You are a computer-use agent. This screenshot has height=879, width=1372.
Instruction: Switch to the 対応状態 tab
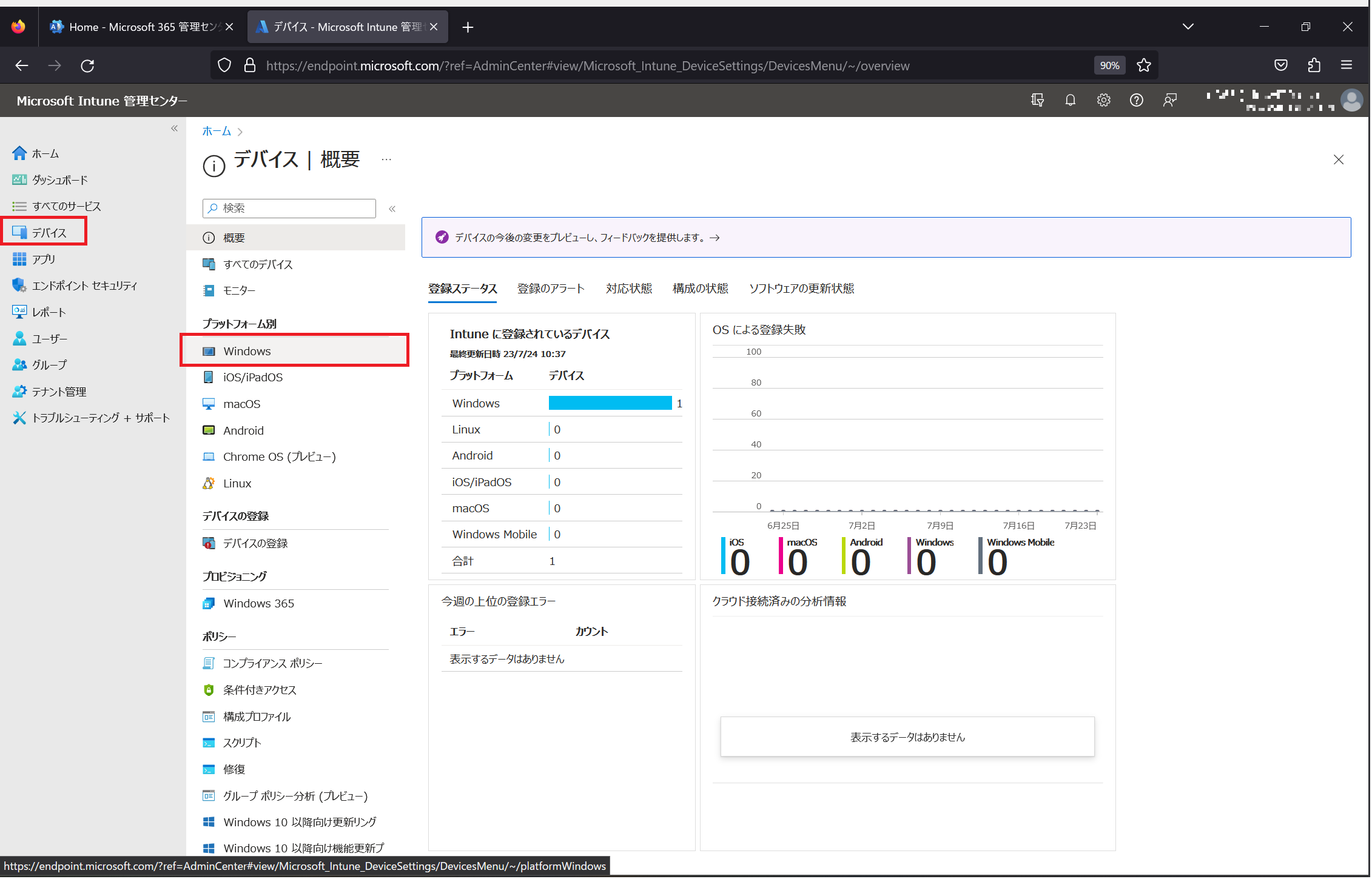[630, 289]
